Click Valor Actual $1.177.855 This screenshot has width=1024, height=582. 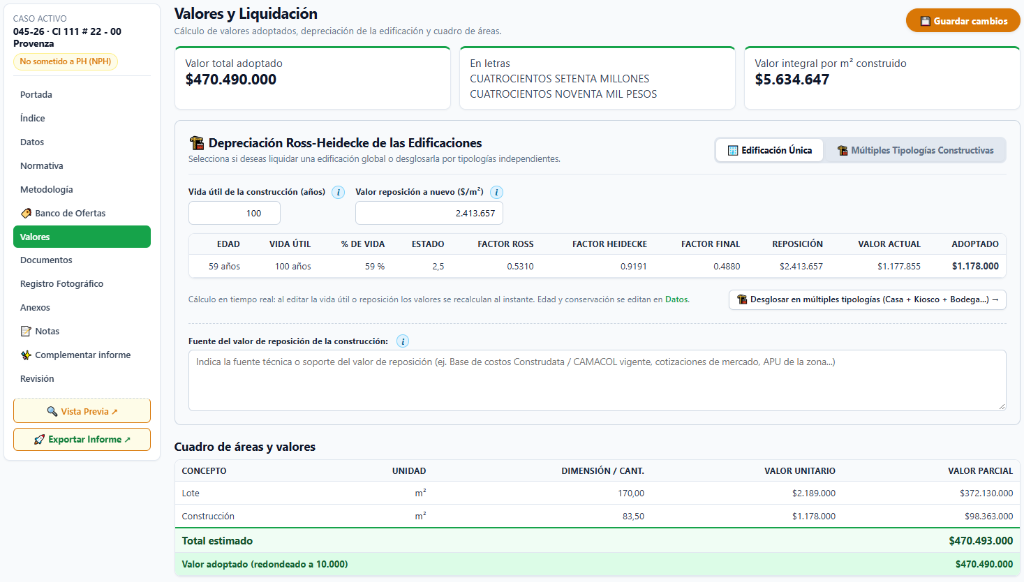pyautogui.click(x=899, y=267)
